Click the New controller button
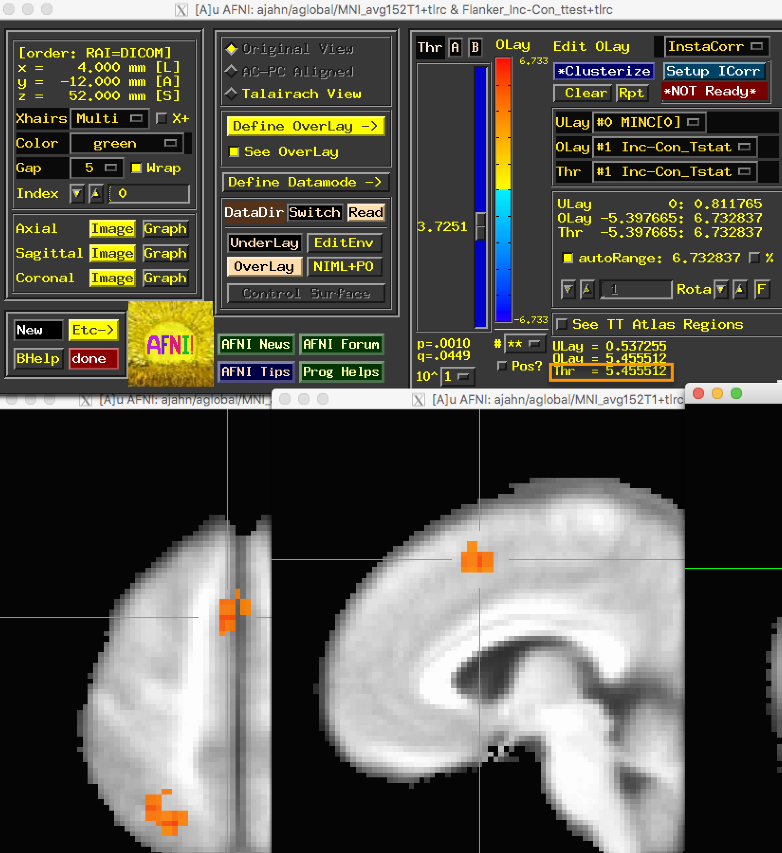 coord(38,330)
